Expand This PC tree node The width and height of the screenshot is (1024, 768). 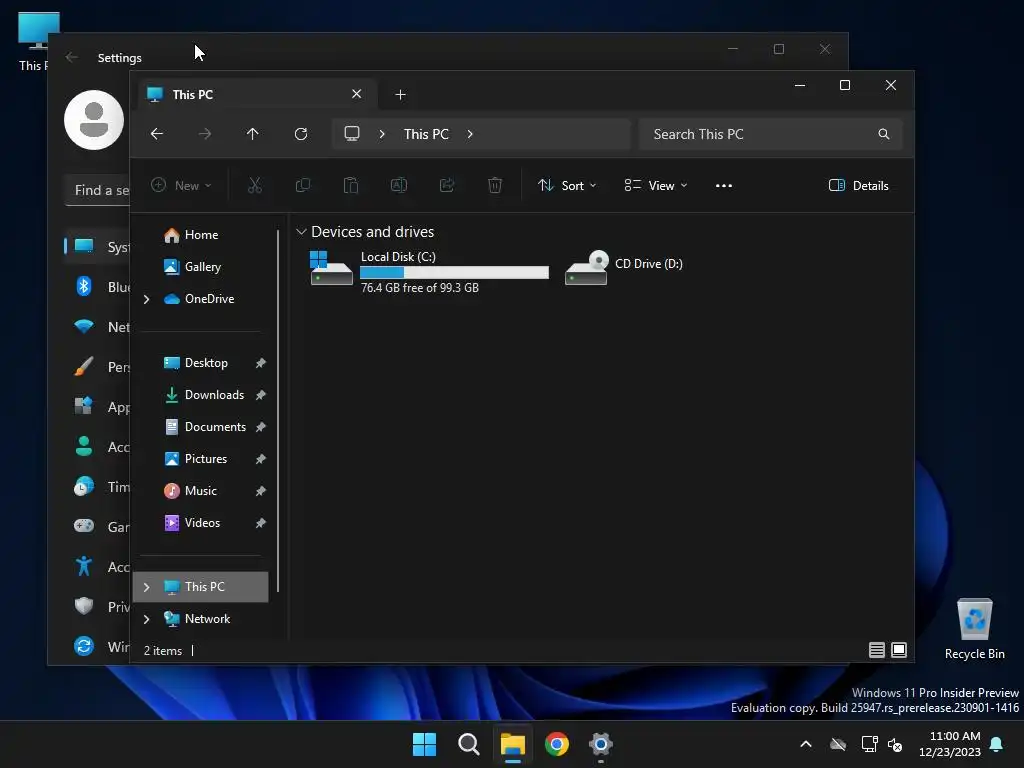click(146, 587)
